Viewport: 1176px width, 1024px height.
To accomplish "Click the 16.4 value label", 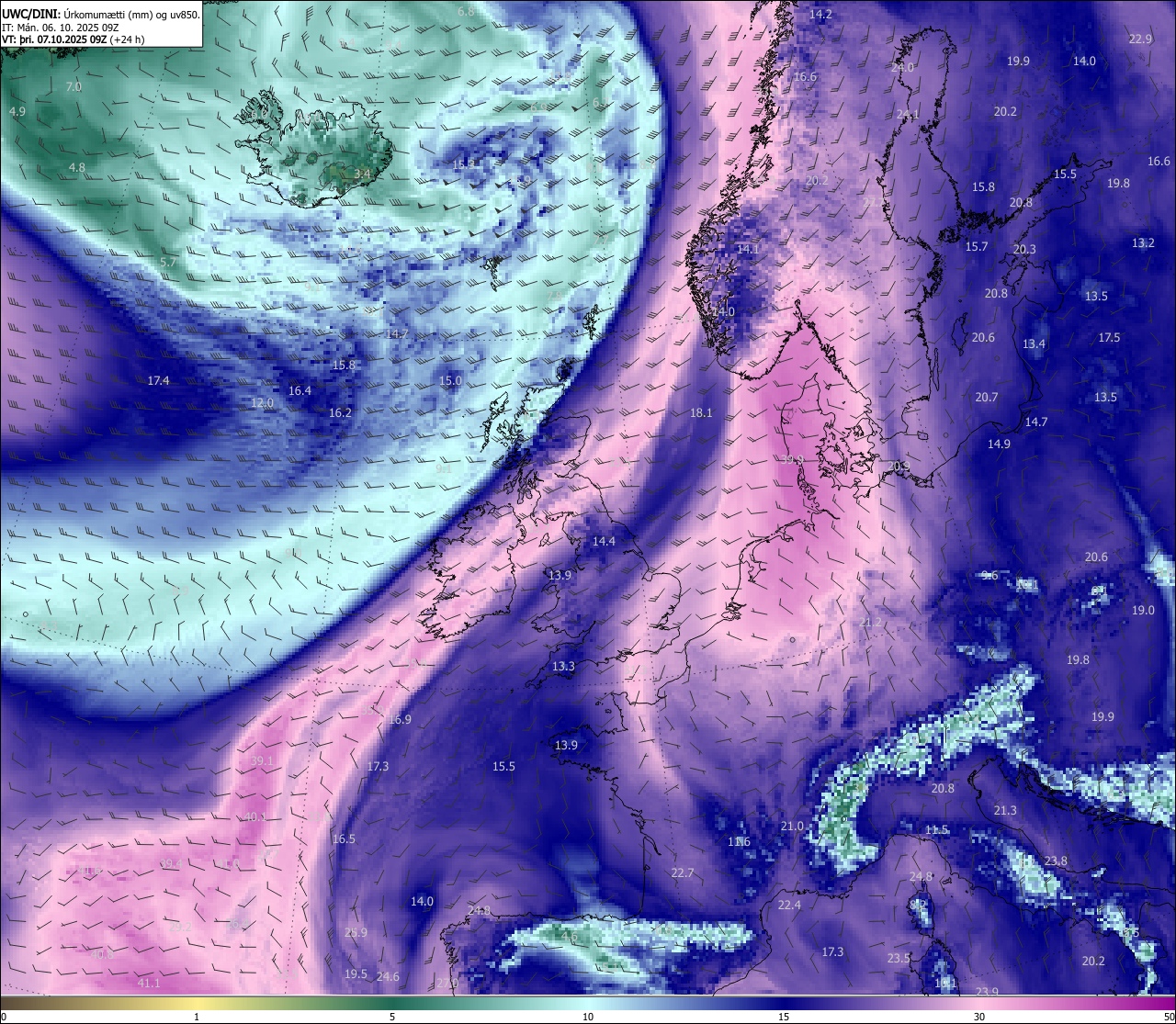I will point(300,391).
